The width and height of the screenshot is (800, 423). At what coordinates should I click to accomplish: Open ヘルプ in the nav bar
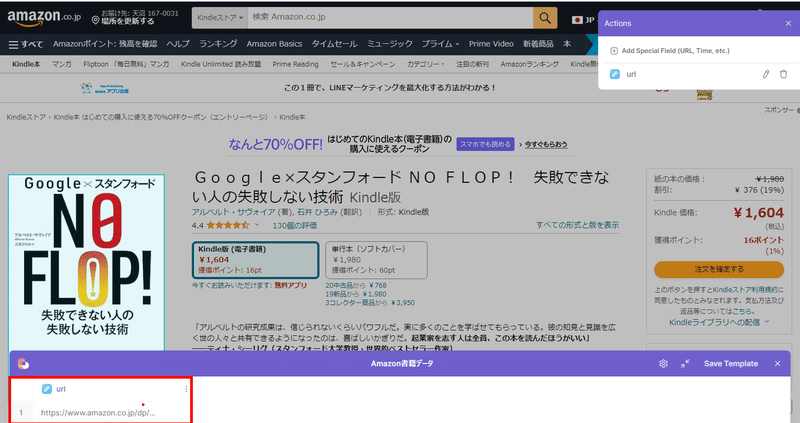tap(178, 44)
